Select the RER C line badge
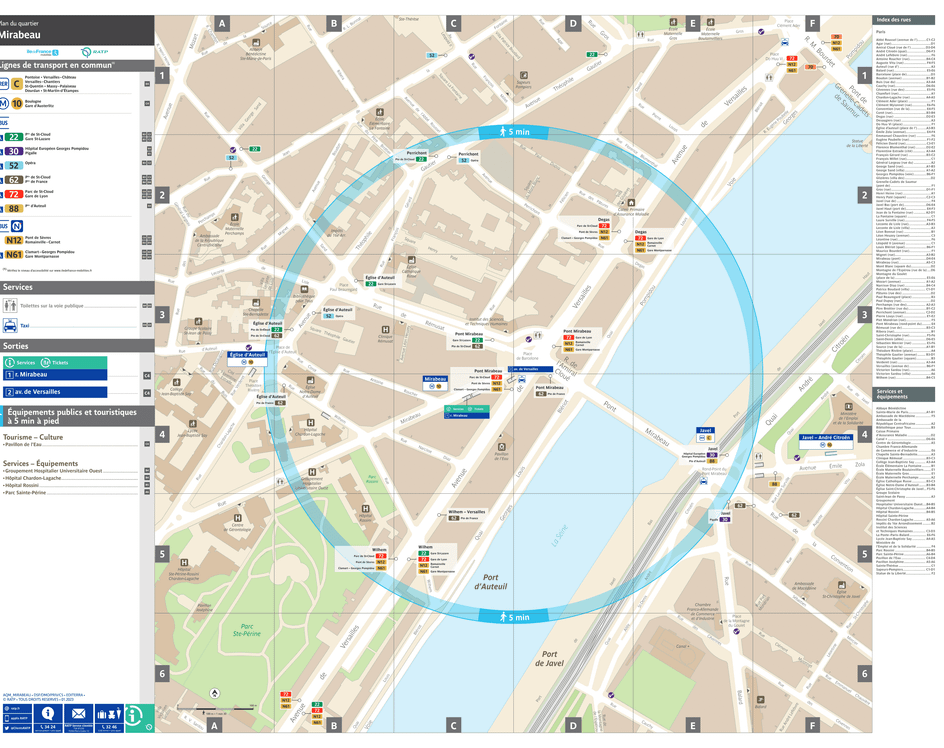Image resolution: width=944 pixels, height=748 pixels. tap(15, 85)
